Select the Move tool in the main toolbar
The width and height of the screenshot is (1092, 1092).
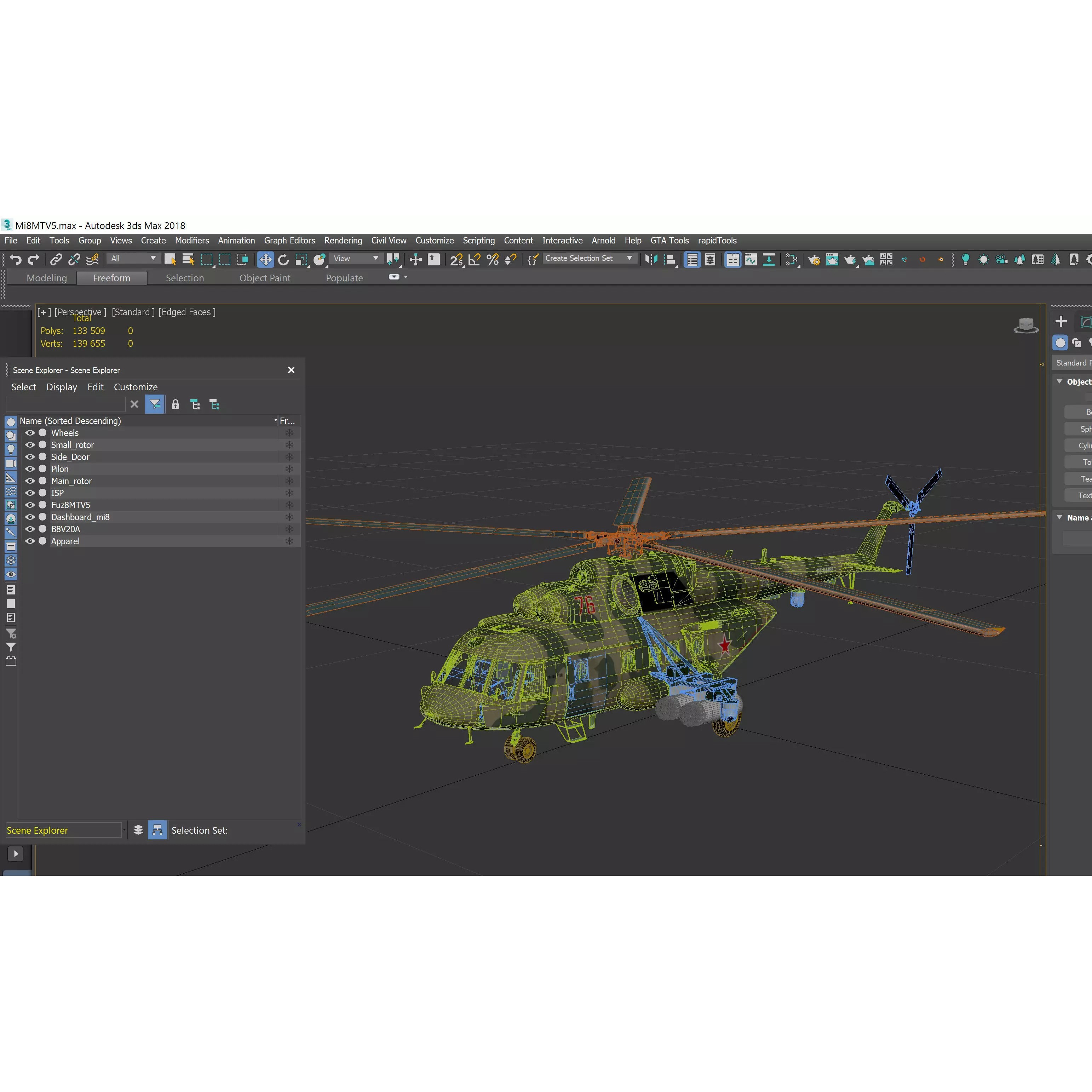pyautogui.click(x=266, y=260)
